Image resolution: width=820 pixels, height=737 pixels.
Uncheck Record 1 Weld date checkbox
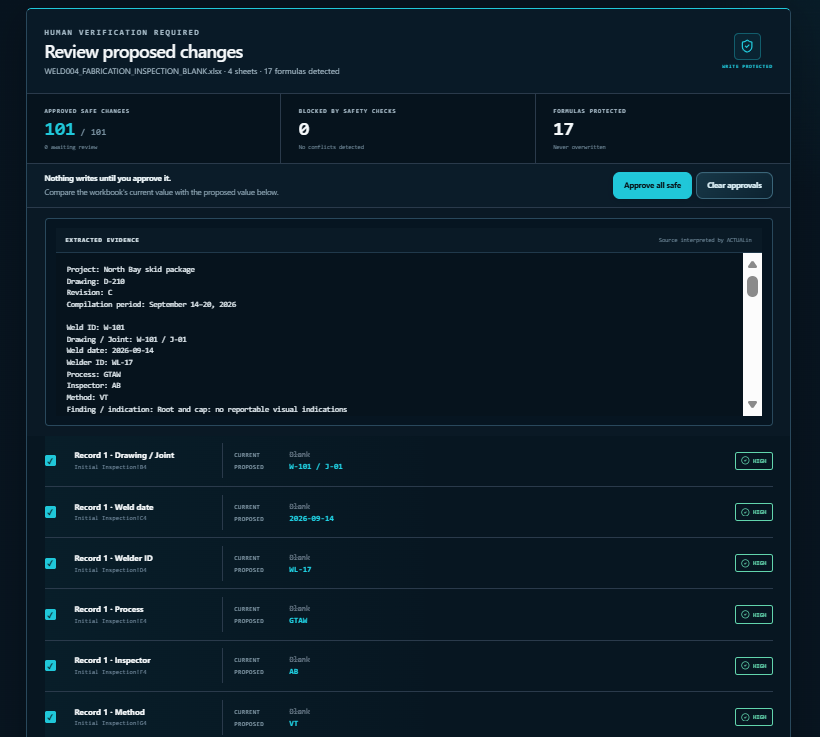(x=50, y=512)
